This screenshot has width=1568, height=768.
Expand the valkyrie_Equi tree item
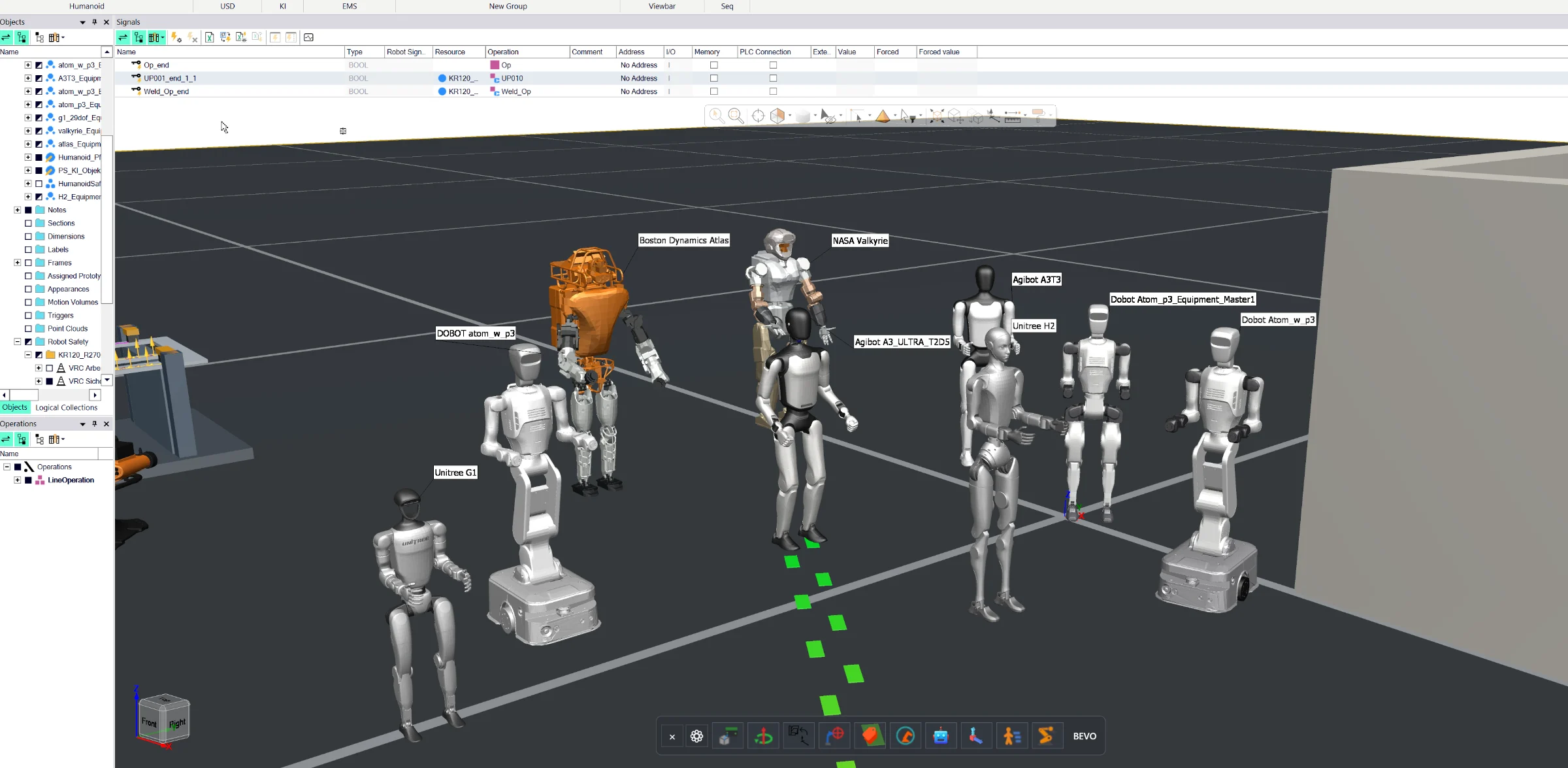click(28, 131)
